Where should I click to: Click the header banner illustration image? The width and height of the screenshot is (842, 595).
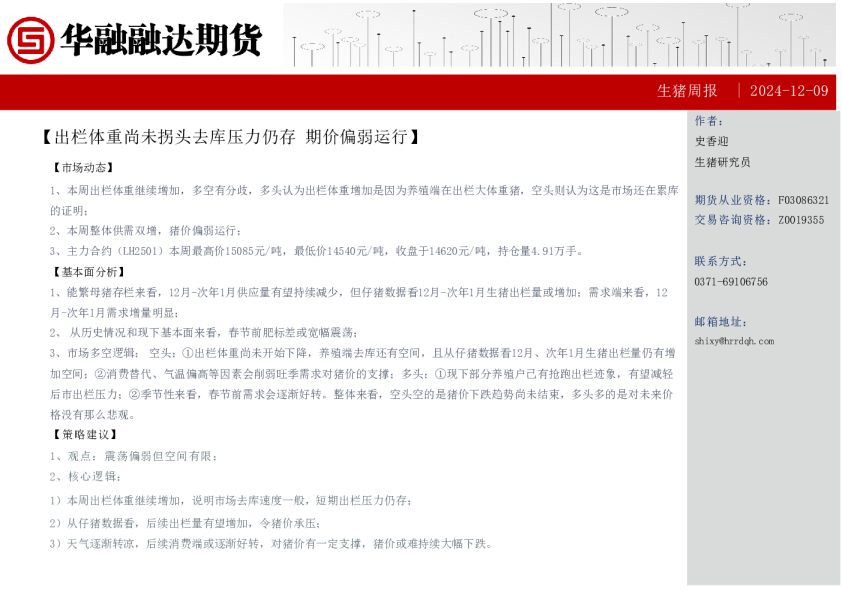pyautogui.click(x=560, y=36)
